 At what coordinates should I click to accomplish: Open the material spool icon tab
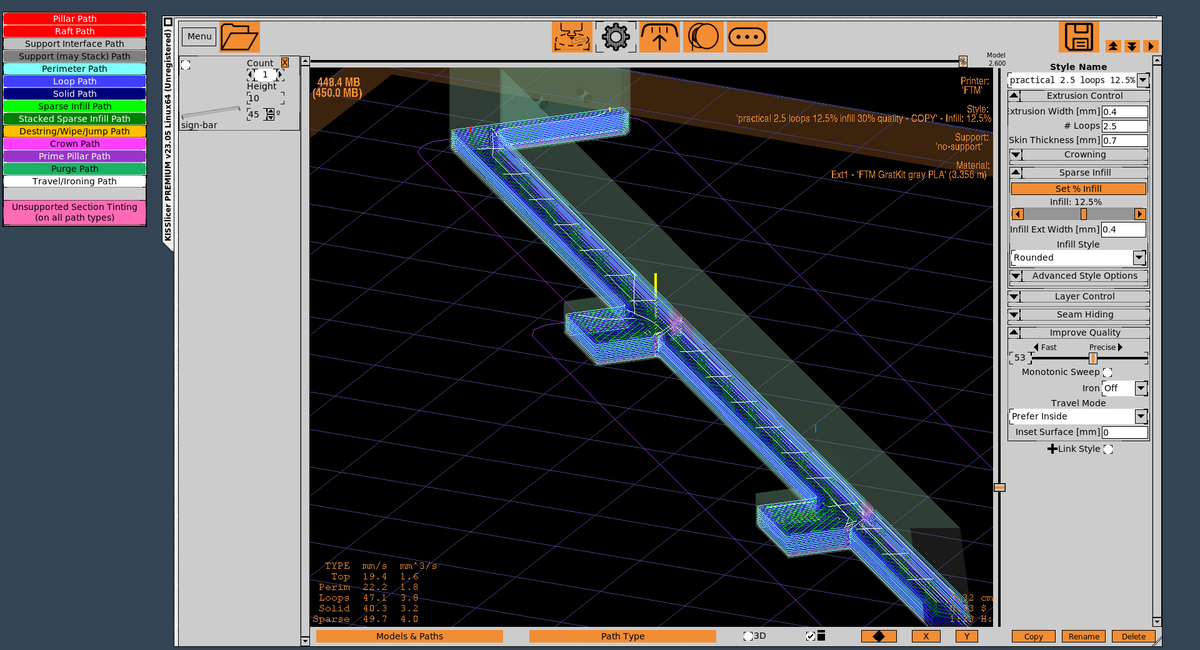[x=703, y=37]
